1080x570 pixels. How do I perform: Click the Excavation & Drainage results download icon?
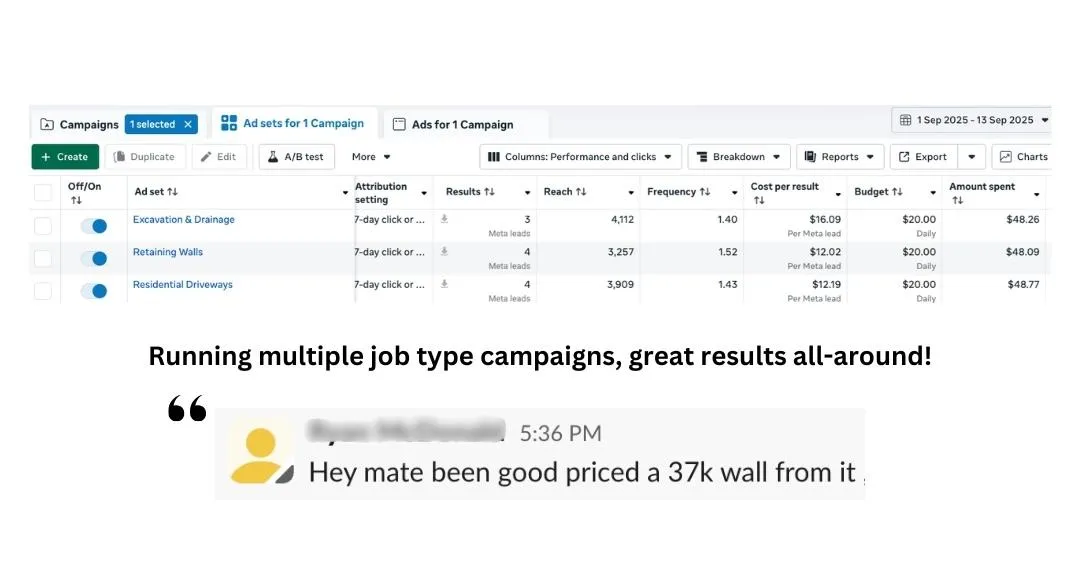coord(444,219)
